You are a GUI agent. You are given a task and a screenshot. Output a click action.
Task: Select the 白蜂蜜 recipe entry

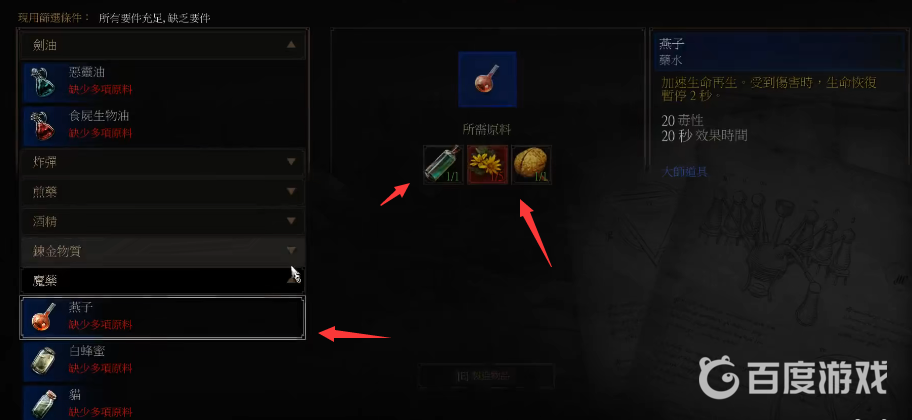pos(163,361)
